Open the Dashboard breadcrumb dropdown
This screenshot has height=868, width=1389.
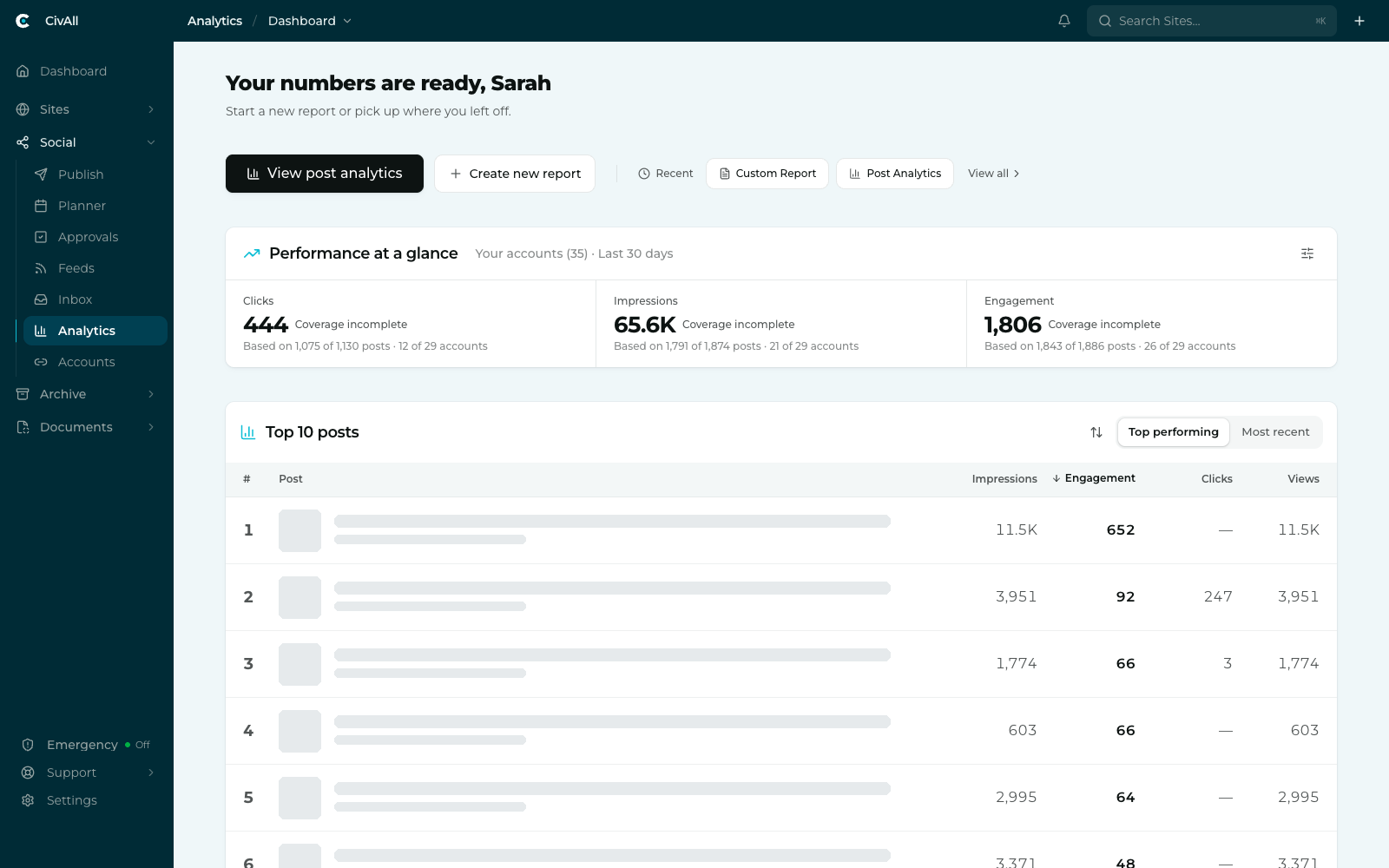click(310, 21)
